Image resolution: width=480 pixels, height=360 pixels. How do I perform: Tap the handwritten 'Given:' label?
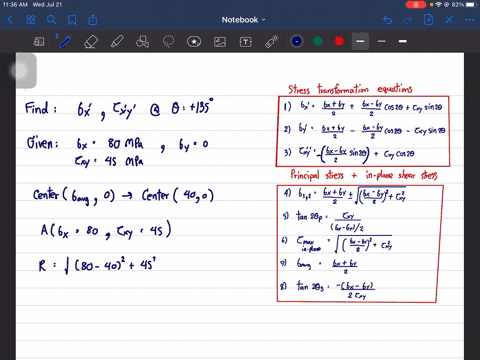coord(43,143)
